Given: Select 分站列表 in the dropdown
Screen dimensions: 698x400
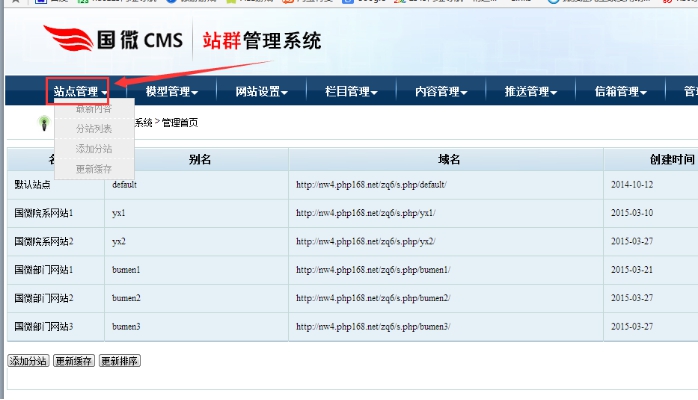Looking at the screenshot, I should coord(94,129).
